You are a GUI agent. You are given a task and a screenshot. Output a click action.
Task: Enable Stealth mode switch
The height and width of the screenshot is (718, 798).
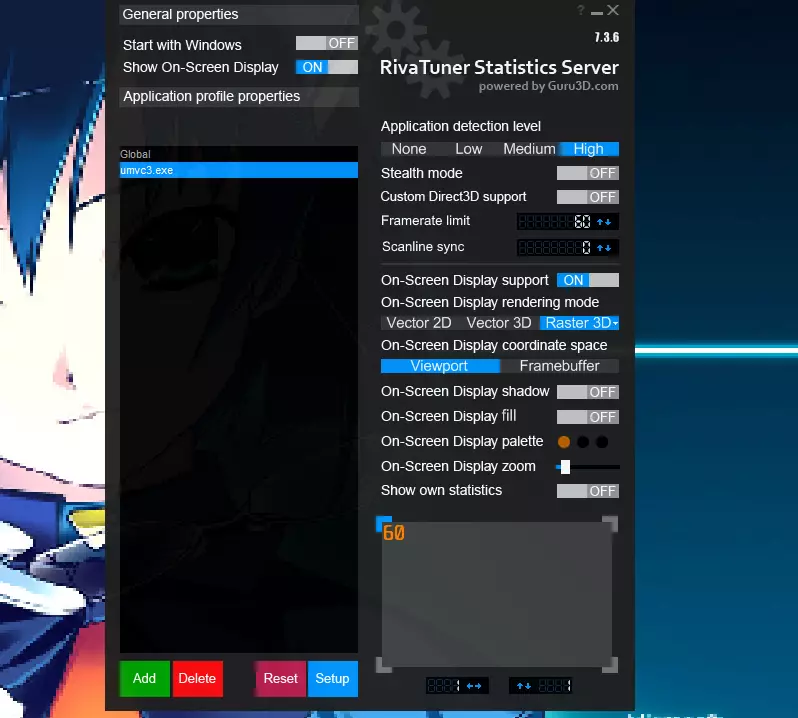pos(588,173)
